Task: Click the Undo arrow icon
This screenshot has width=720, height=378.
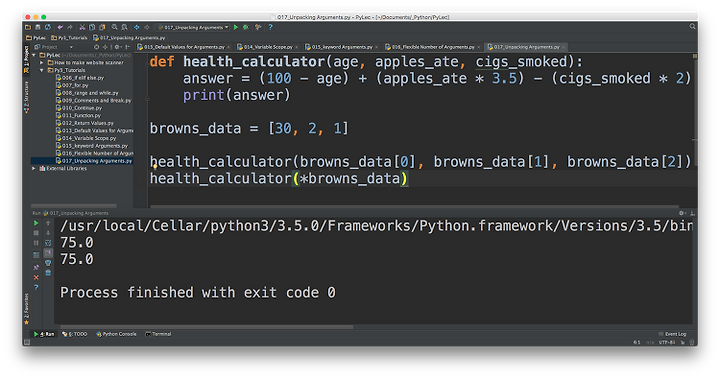Action: pos(60,27)
